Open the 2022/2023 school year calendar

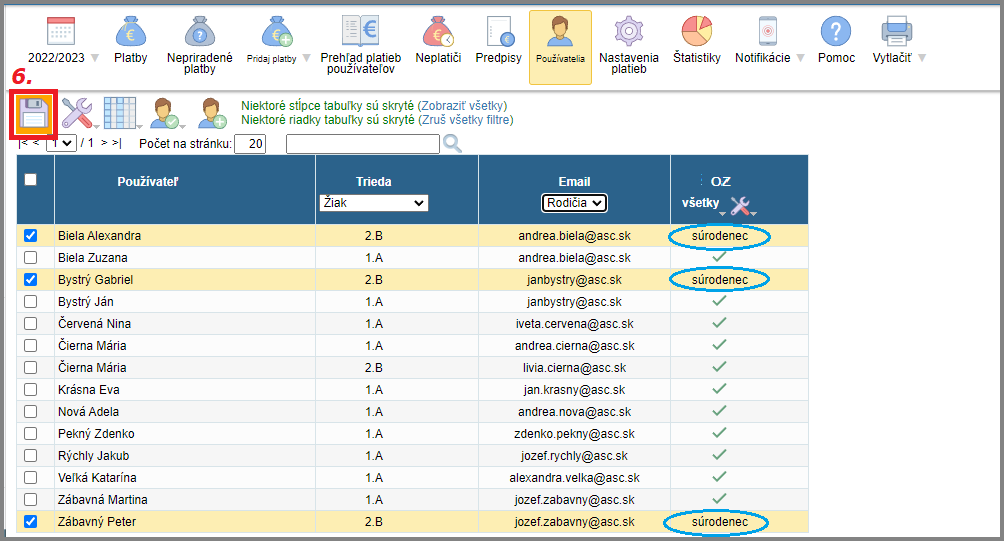[x=61, y=31]
